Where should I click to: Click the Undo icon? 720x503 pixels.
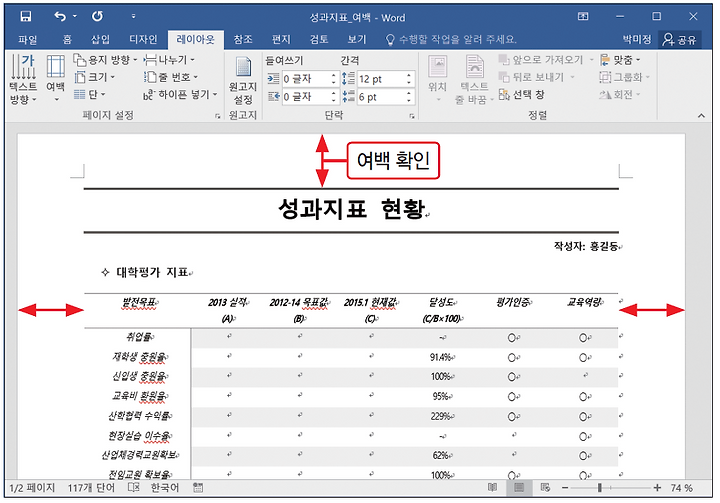click(x=60, y=17)
